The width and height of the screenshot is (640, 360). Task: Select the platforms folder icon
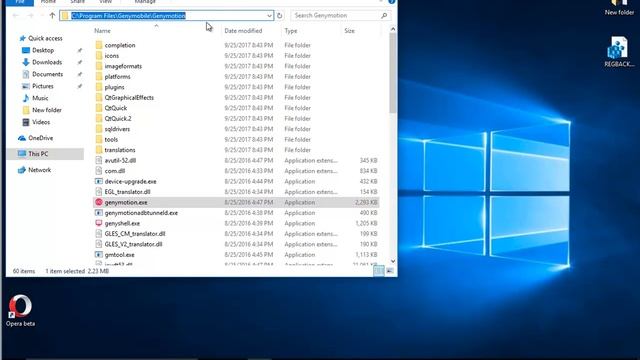(x=99, y=77)
